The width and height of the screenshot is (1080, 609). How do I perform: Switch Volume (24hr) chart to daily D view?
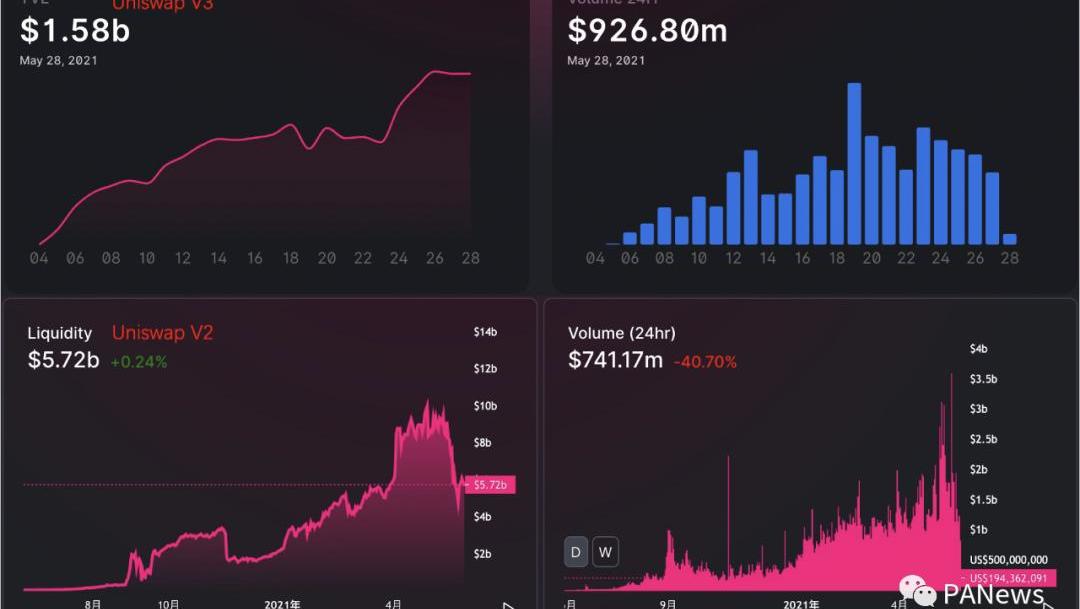click(x=576, y=552)
